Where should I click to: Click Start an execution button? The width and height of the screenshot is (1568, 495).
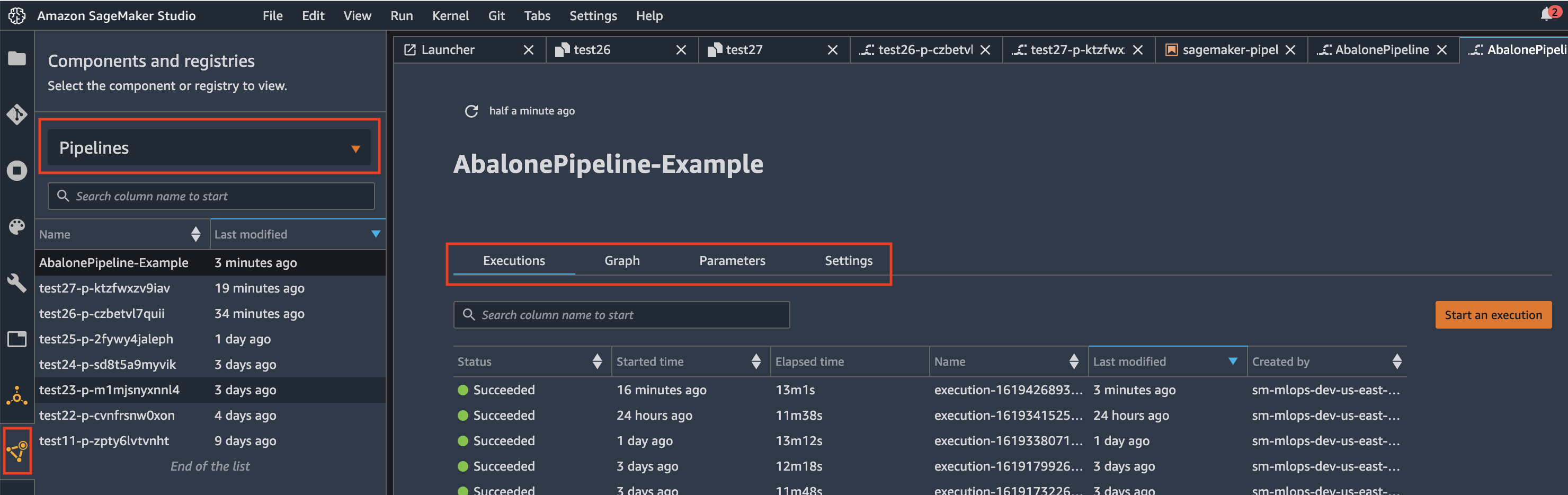[1493, 315]
